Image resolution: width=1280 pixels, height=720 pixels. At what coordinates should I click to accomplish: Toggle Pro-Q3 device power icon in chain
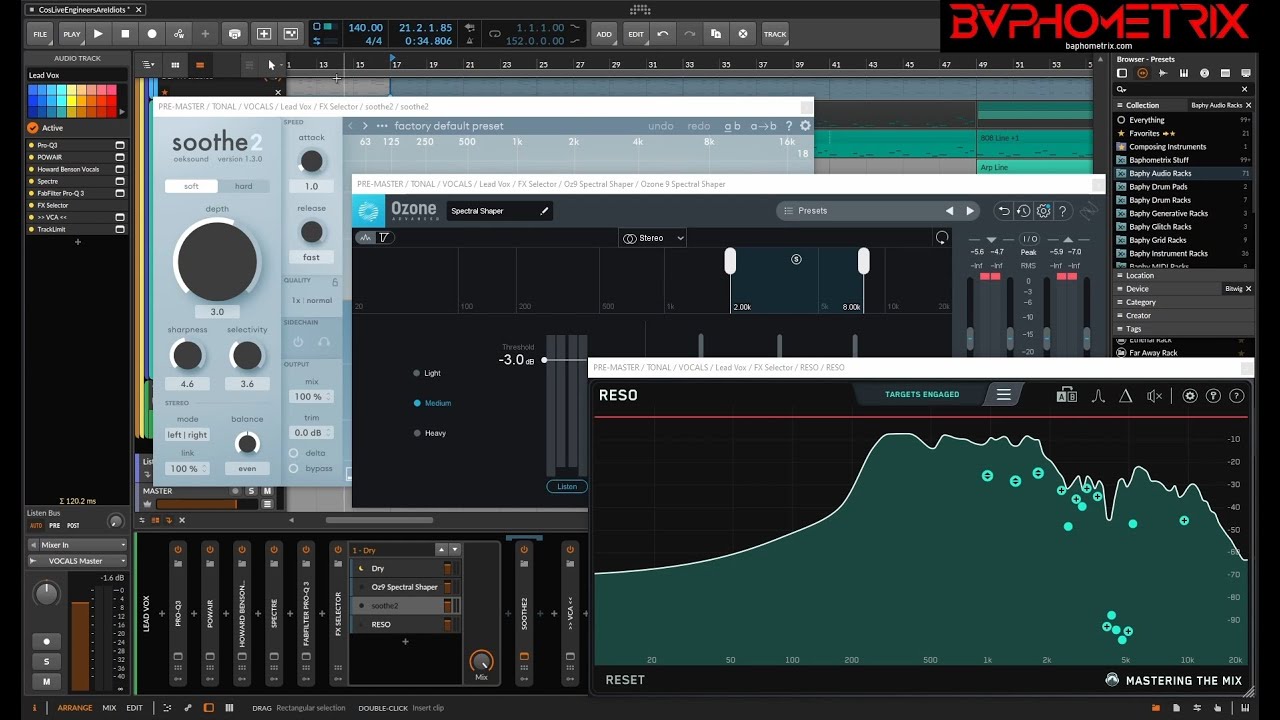pos(178,549)
